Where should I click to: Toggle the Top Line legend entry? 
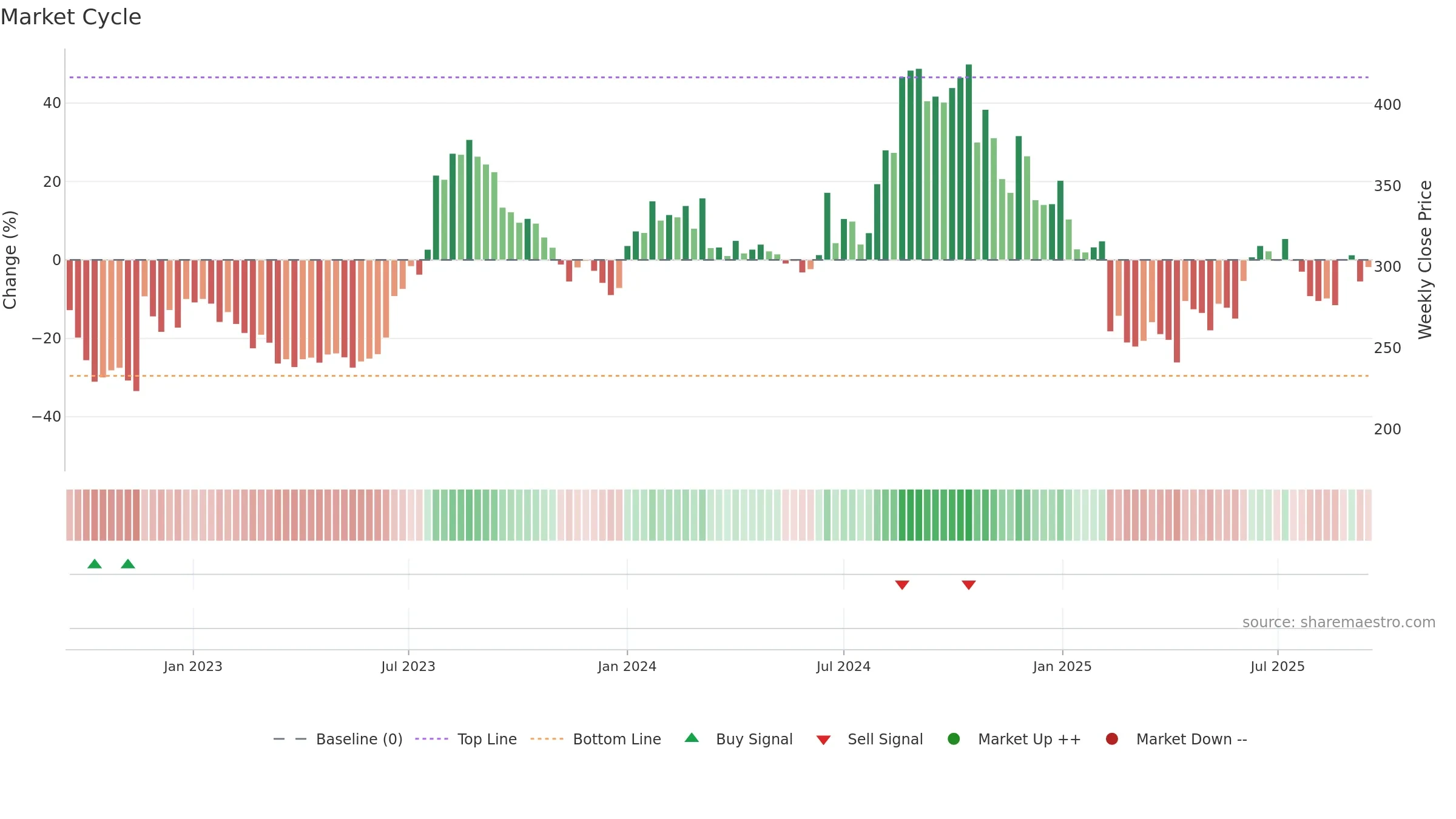466,739
